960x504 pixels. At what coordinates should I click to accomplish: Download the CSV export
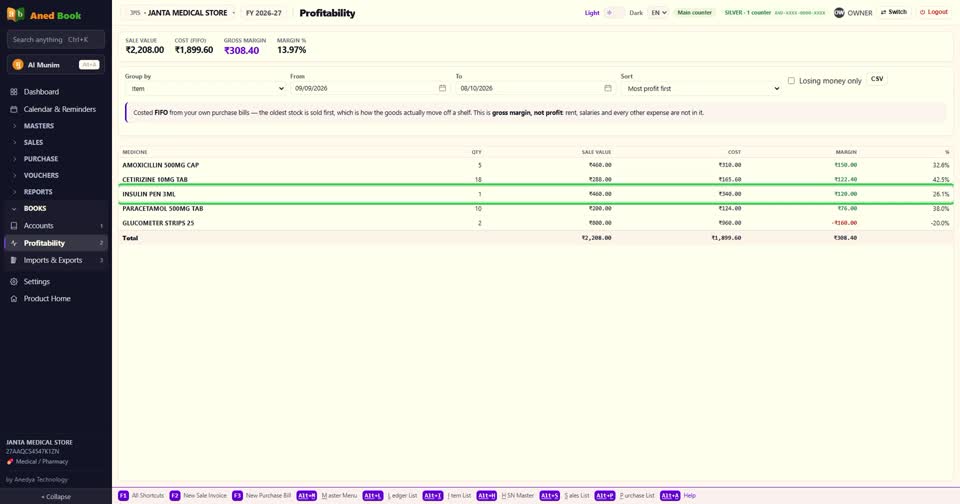(x=877, y=79)
